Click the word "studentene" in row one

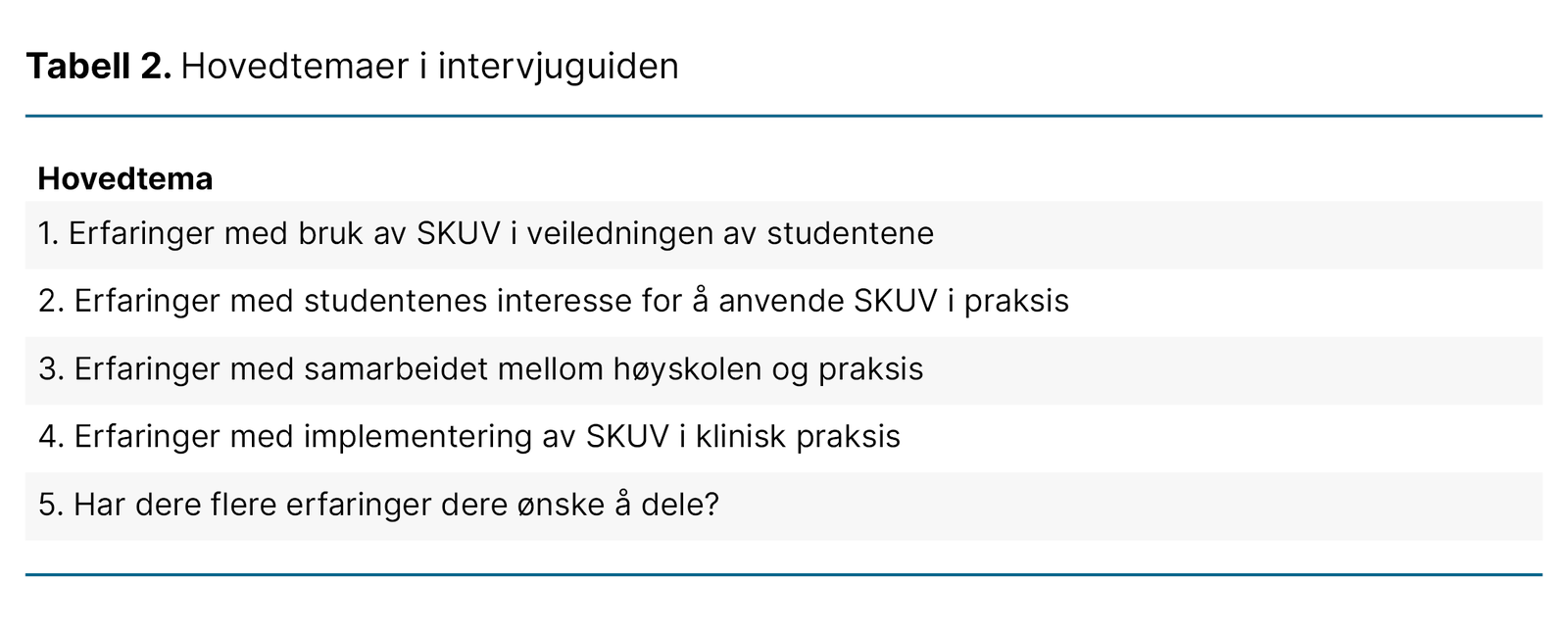tap(850, 234)
